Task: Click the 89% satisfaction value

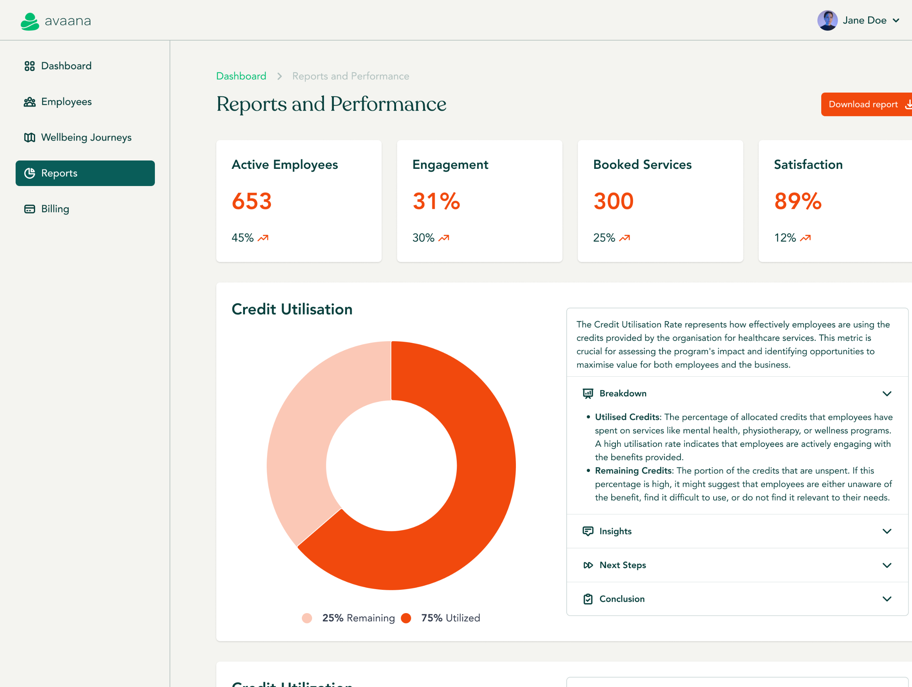Action: coord(798,201)
